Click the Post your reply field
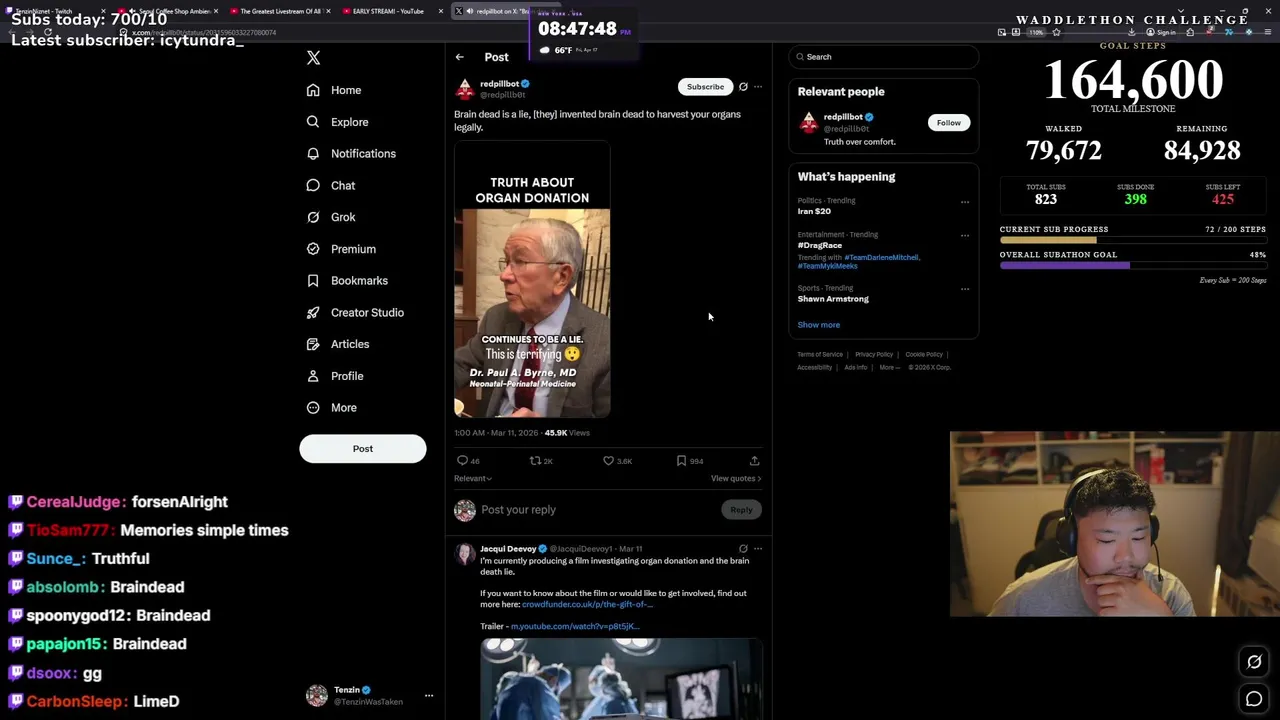The width and height of the screenshot is (1280, 720). coord(598,510)
